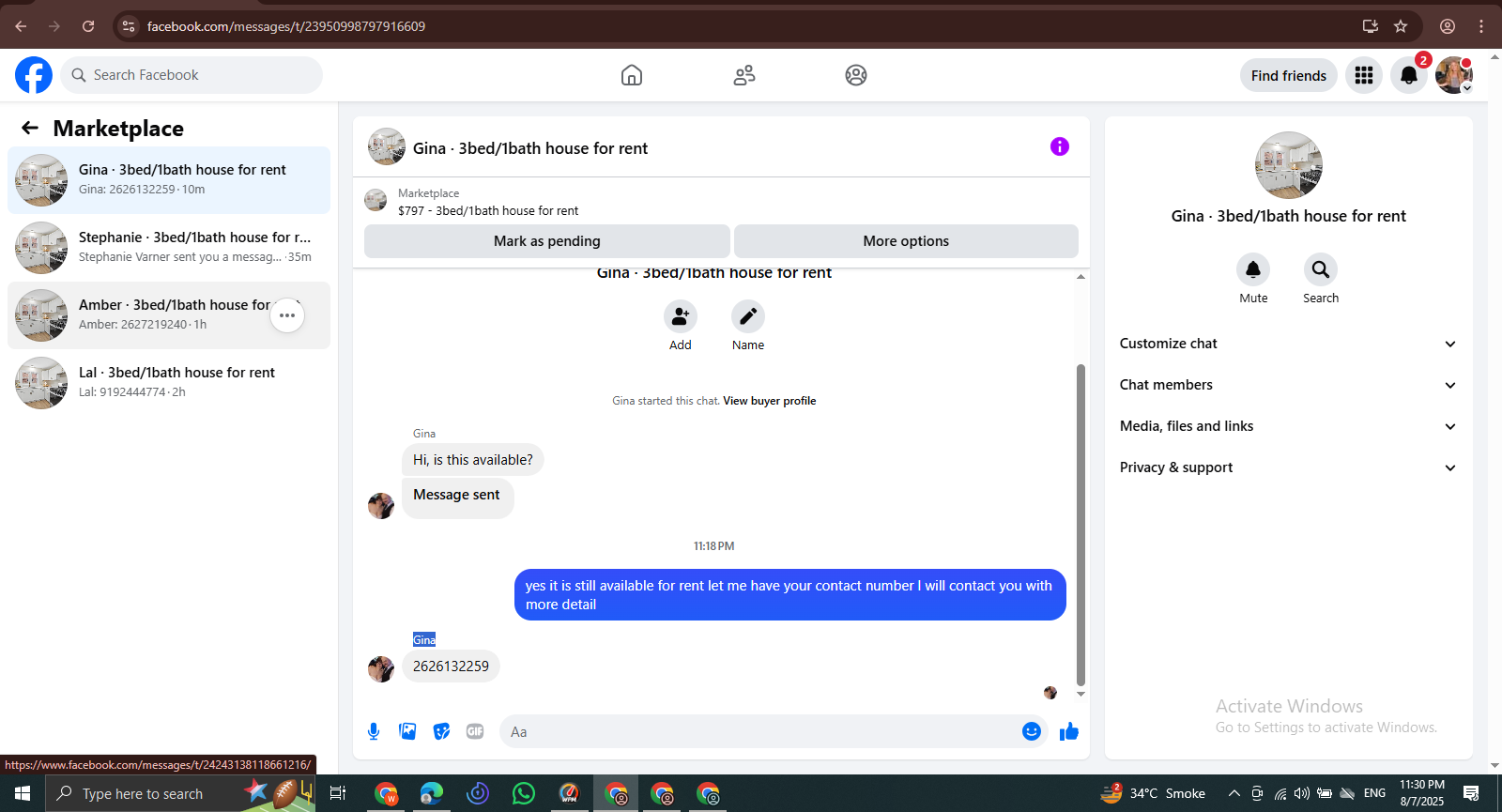Open the Gina house for rent conversation
1502x812 pixels.
point(169,180)
